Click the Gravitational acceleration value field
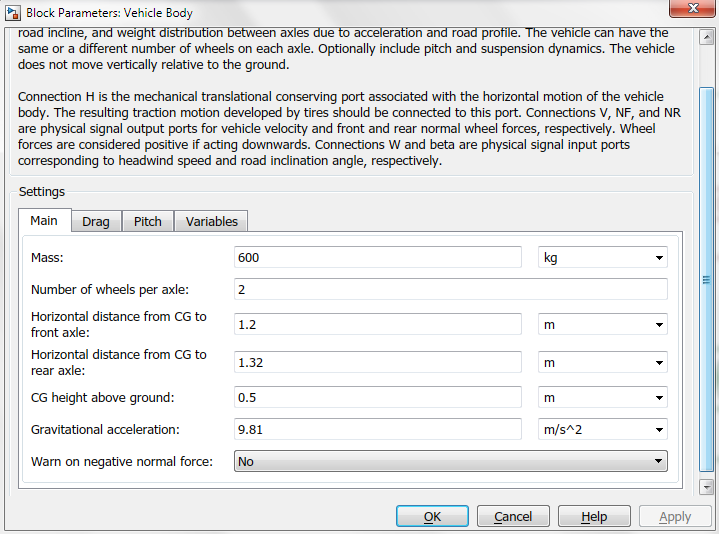This screenshot has width=719, height=534. [378, 429]
